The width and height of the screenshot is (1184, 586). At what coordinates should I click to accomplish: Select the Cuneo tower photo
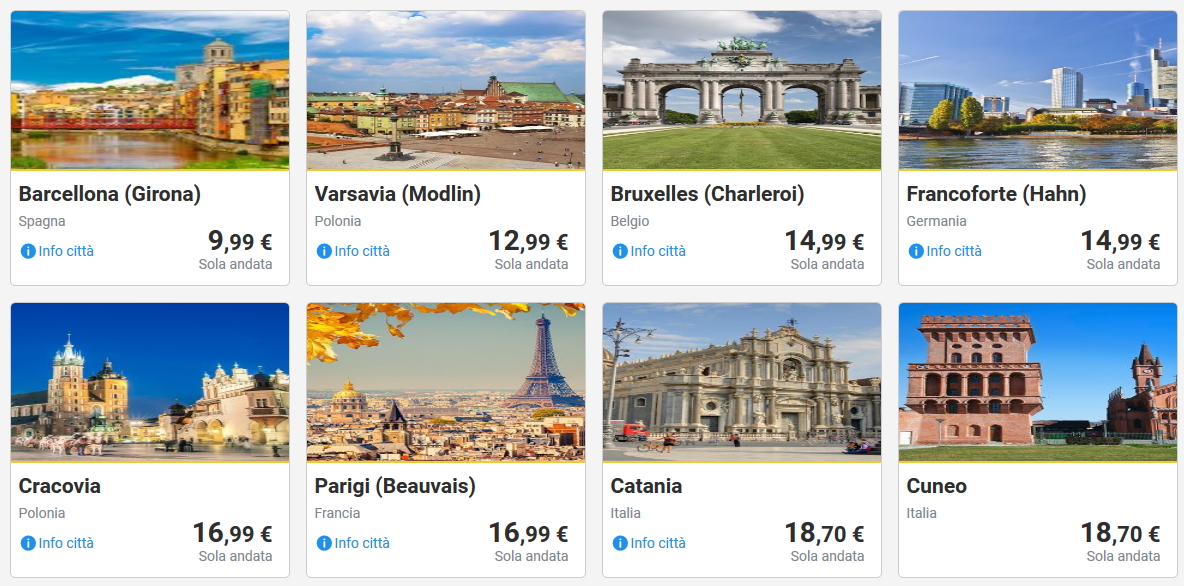tap(1038, 382)
